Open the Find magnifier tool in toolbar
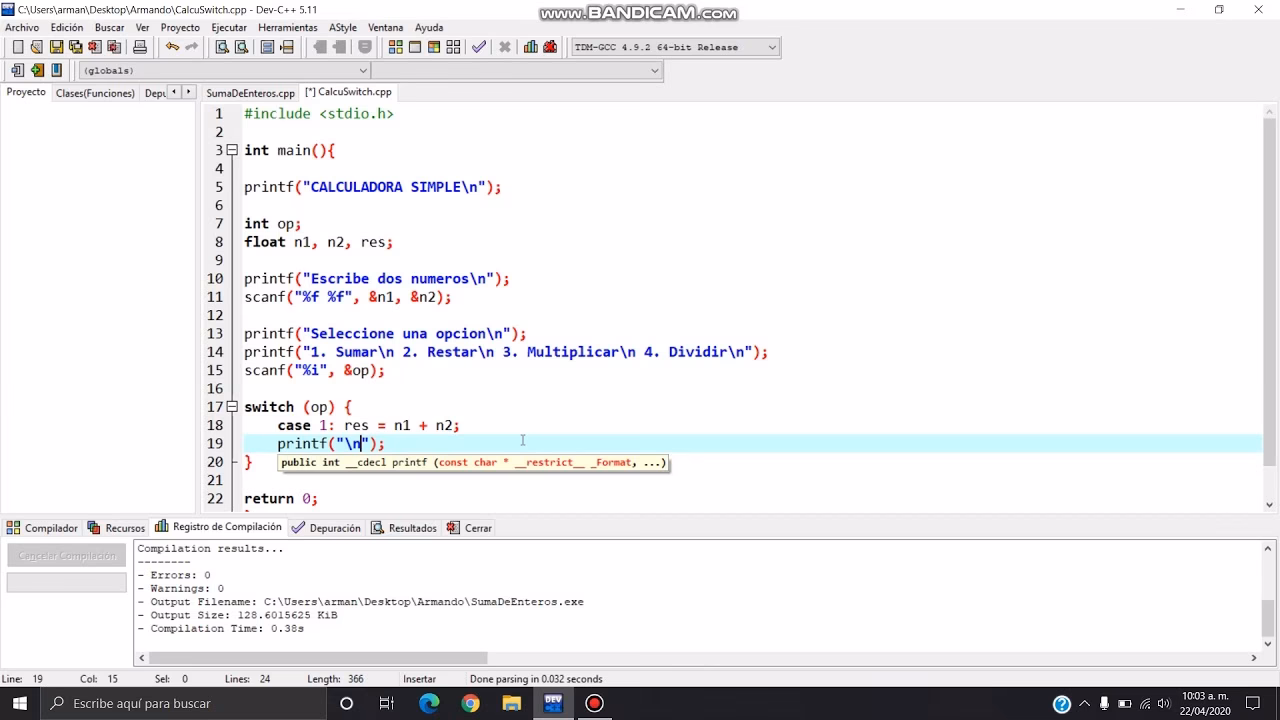This screenshot has width=1280, height=720. coord(222,47)
